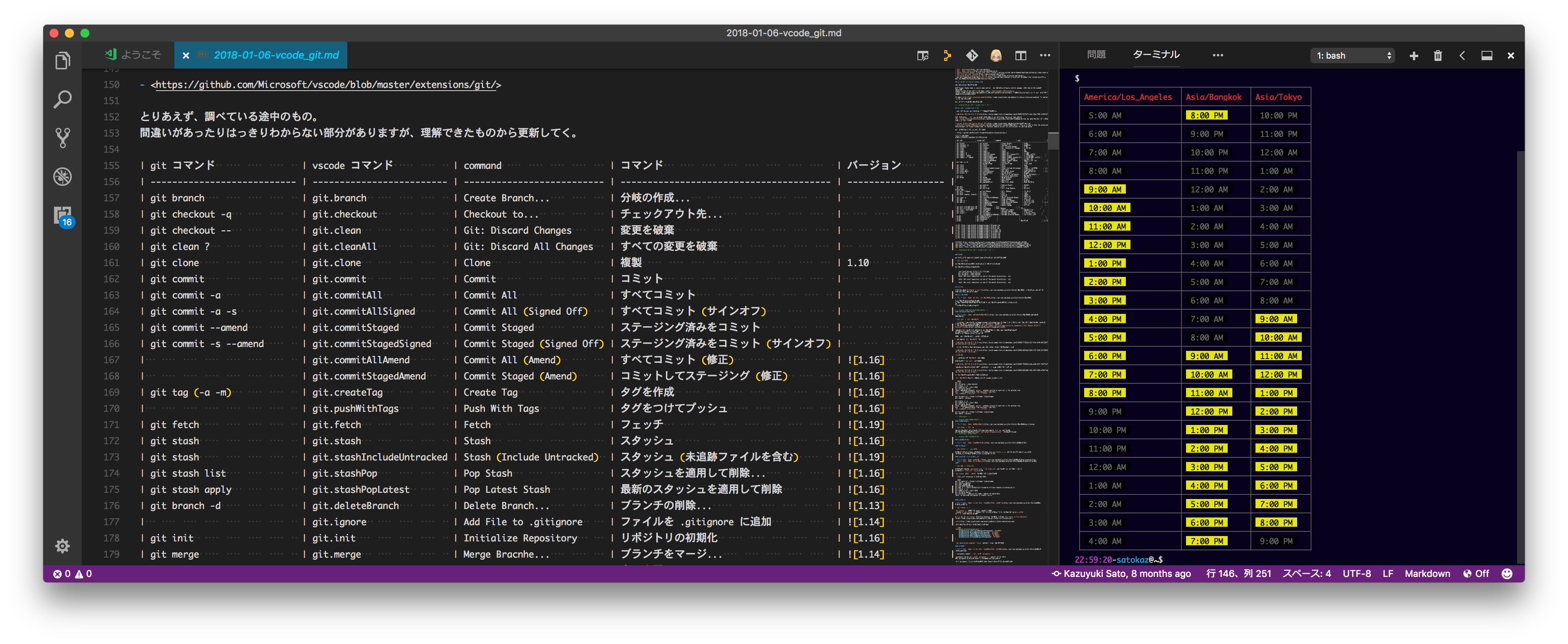
Task: Click the editor minimap
Action: [x=1001, y=316]
